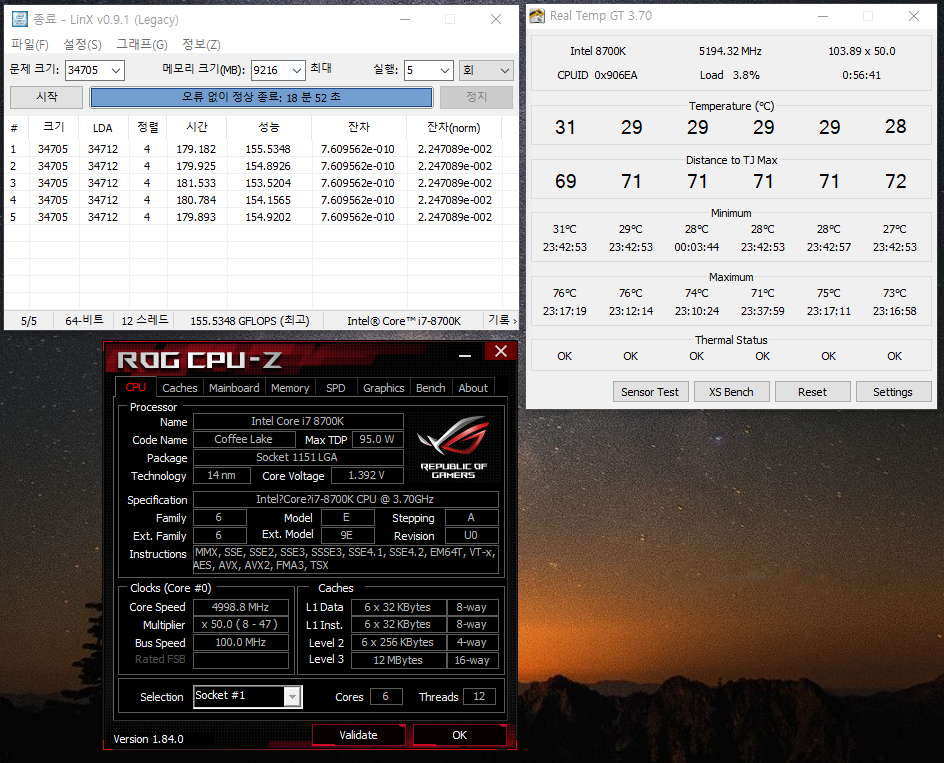Viewport: 944px width, 763px height.
Task: Select the CPU tab in CPU-Z
Action: pyautogui.click(x=135, y=387)
